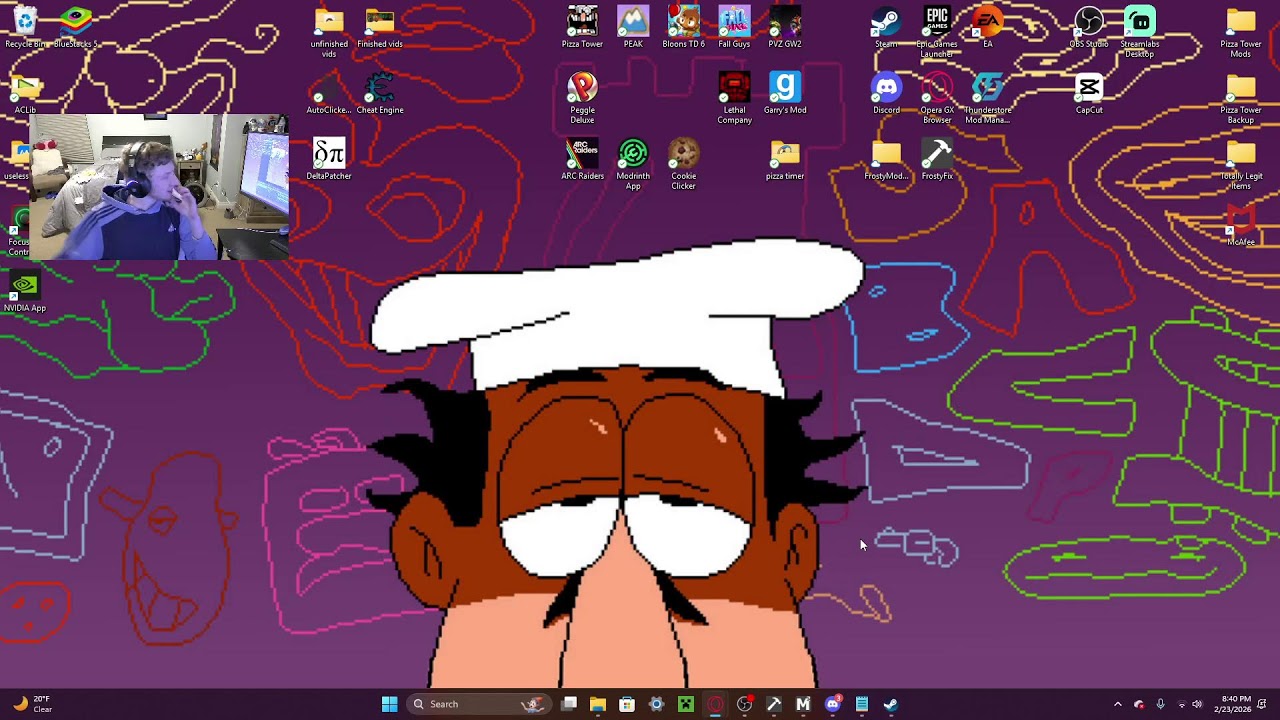
Task: Launch Cheat Engine from the desktop
Action: point(380,93)
